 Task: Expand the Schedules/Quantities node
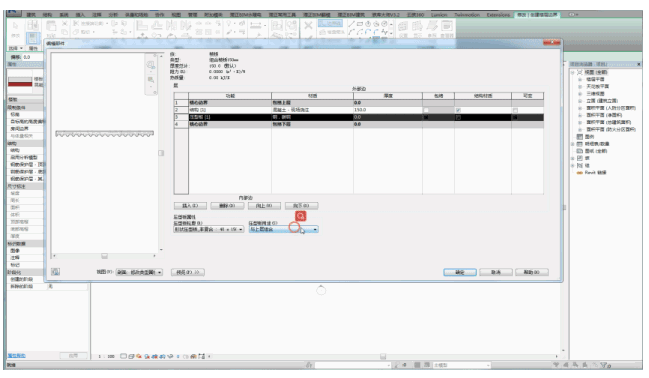(x=573, y=144)
